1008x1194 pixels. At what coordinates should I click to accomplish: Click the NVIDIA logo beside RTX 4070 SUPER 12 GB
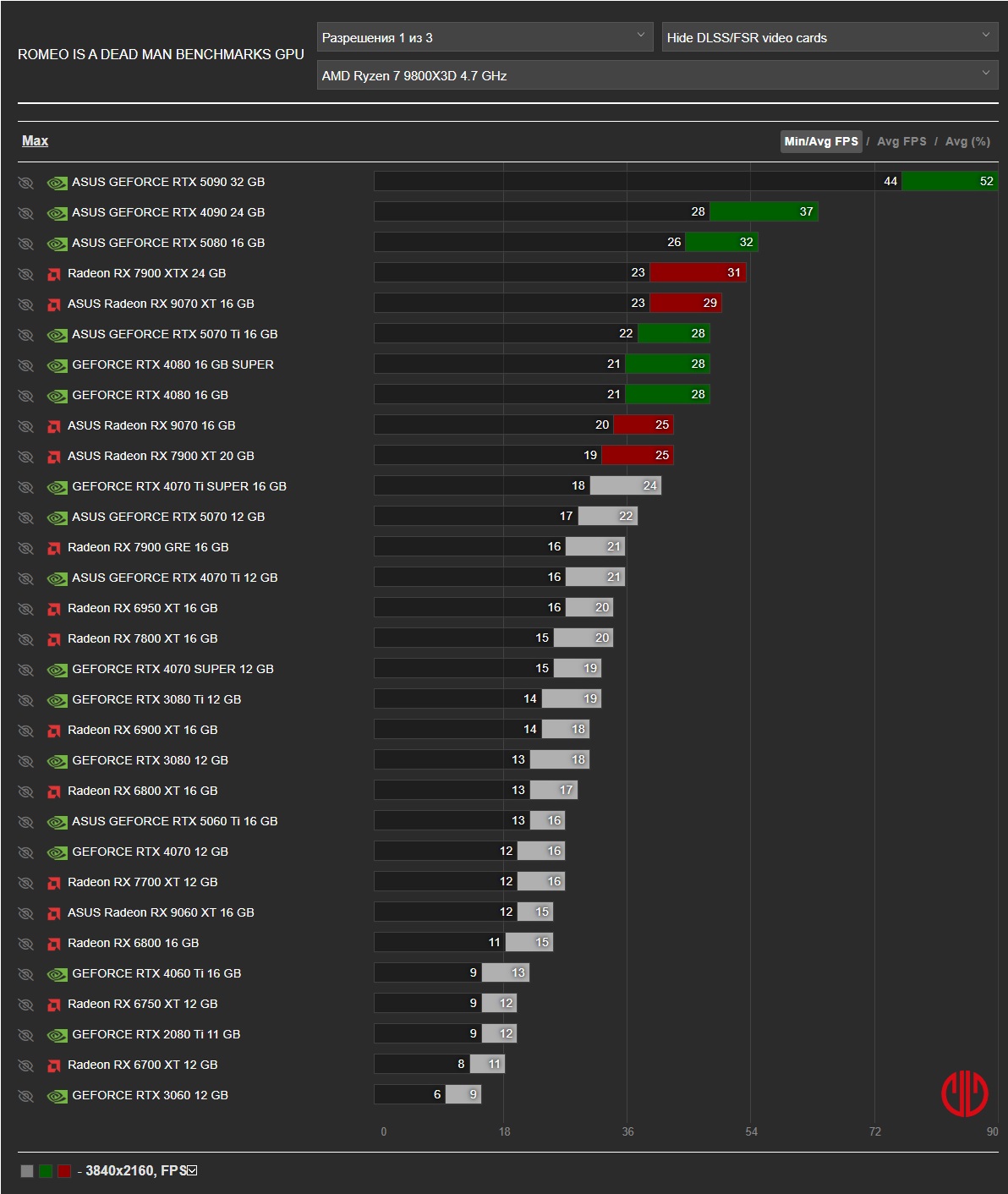(x=57, y=670)
